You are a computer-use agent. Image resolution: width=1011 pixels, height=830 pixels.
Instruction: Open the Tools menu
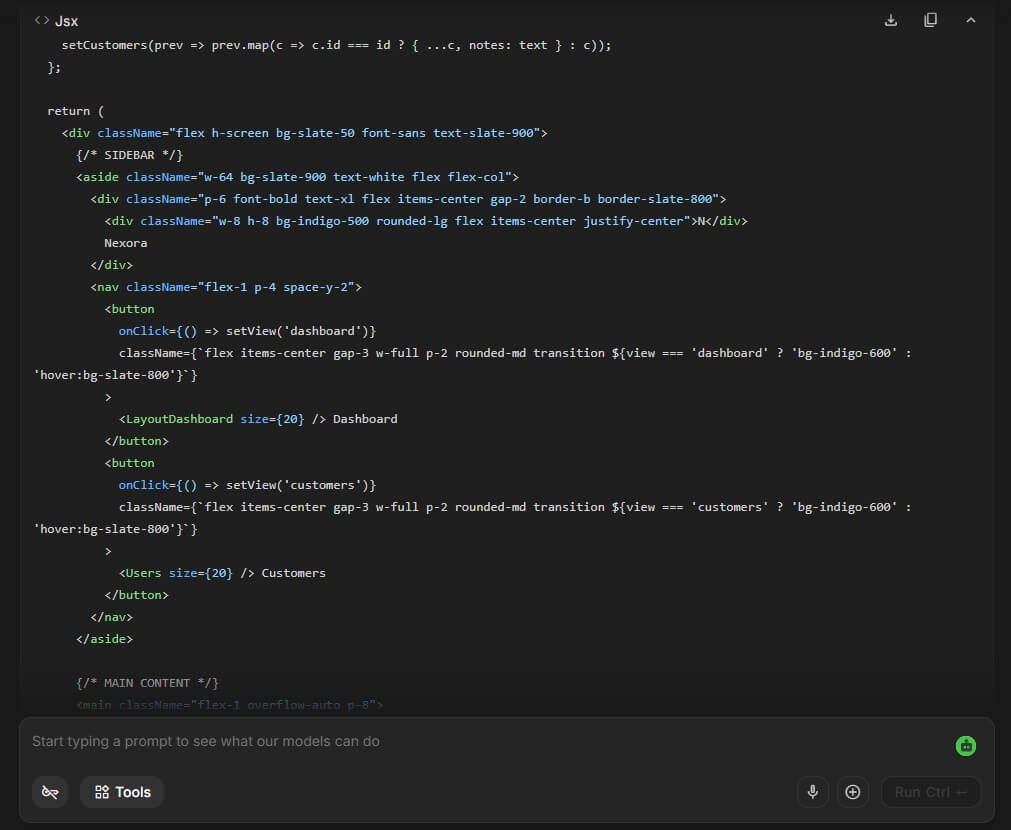click(x=122, y=792)
